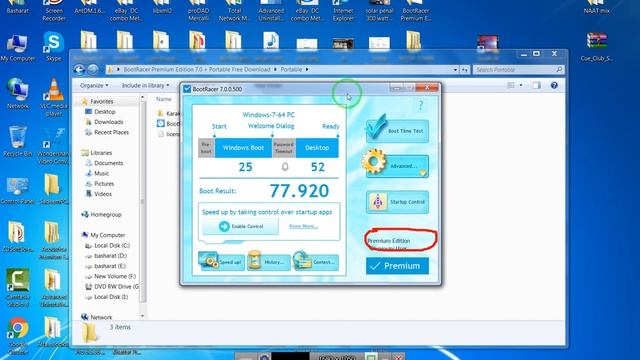The image size is (640, 360).
Task: Expand the arrow after Portable breadcrumb
Action: 307,69
